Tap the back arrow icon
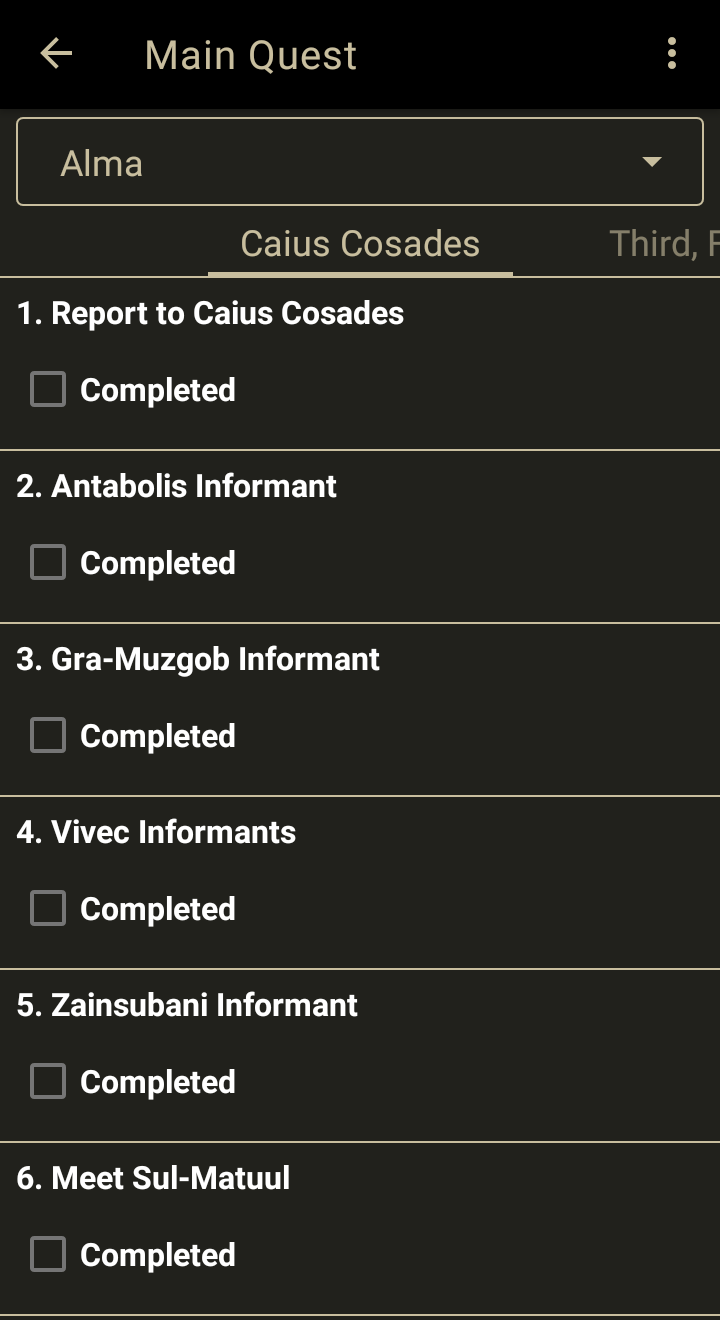Viewport: 720px width, 1320px height. point(56,54)
